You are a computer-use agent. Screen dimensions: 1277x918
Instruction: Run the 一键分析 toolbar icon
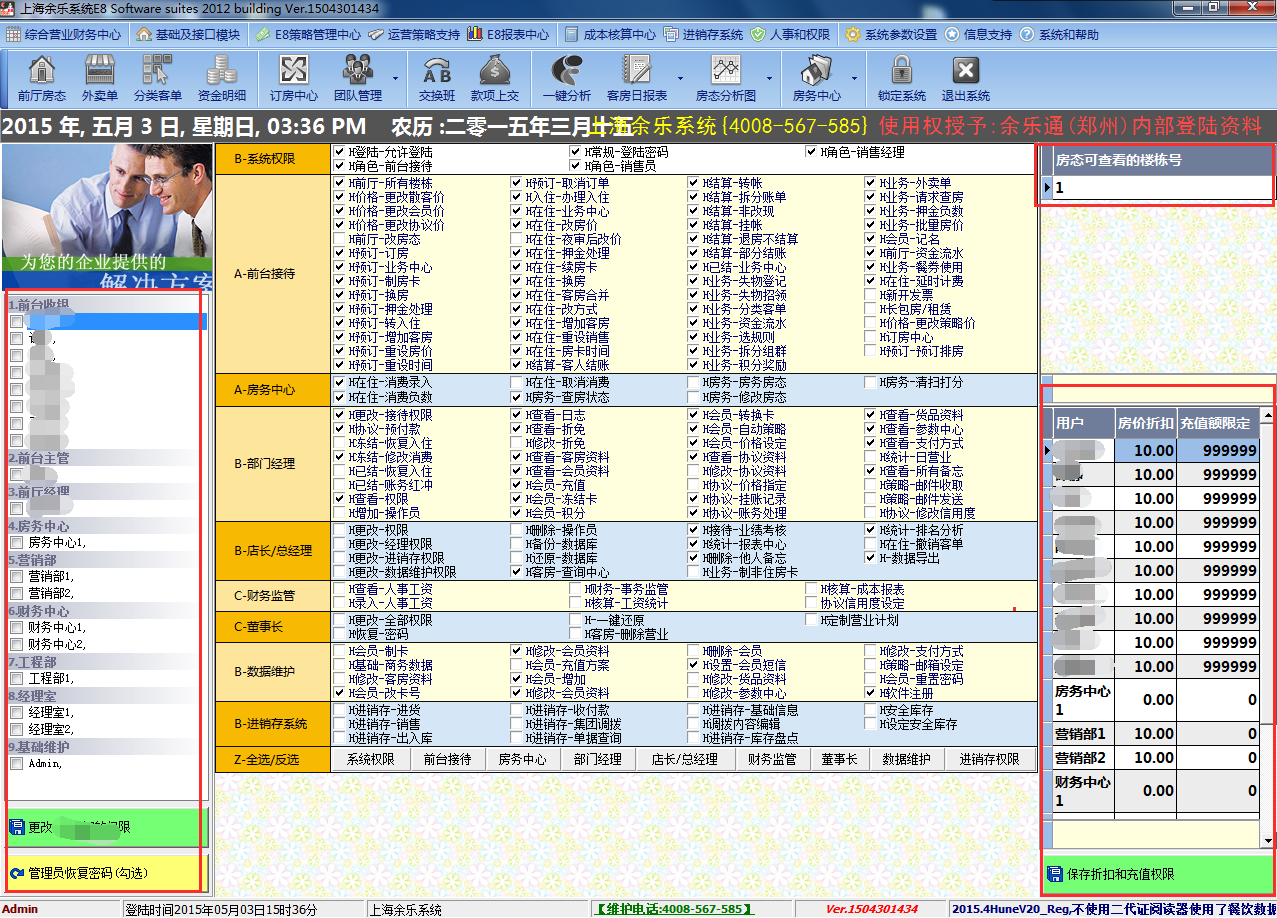tap(567, 78)
